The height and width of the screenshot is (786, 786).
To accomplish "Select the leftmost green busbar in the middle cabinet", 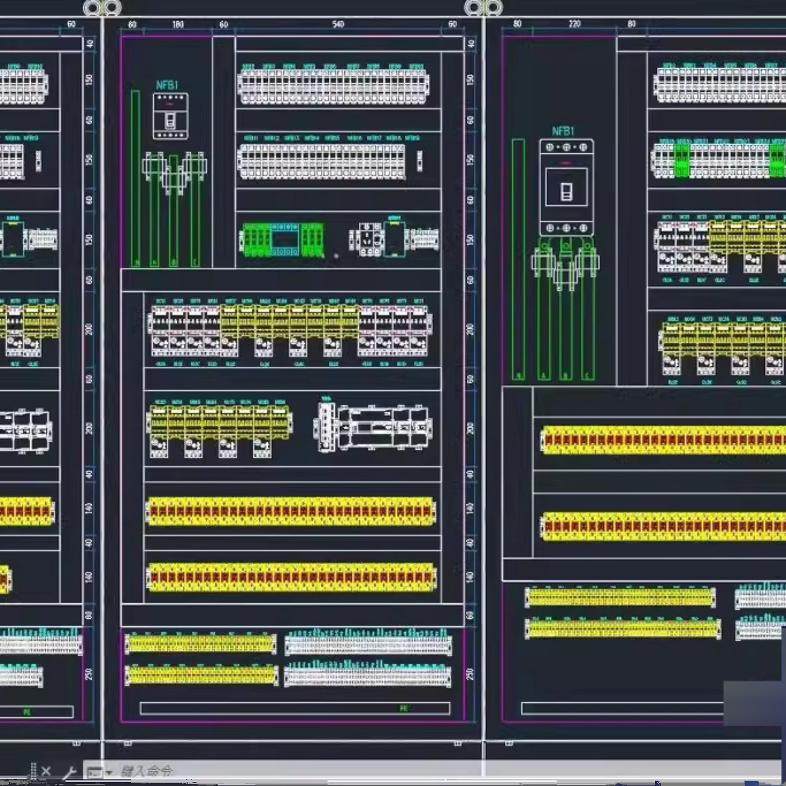I will 135,178.
